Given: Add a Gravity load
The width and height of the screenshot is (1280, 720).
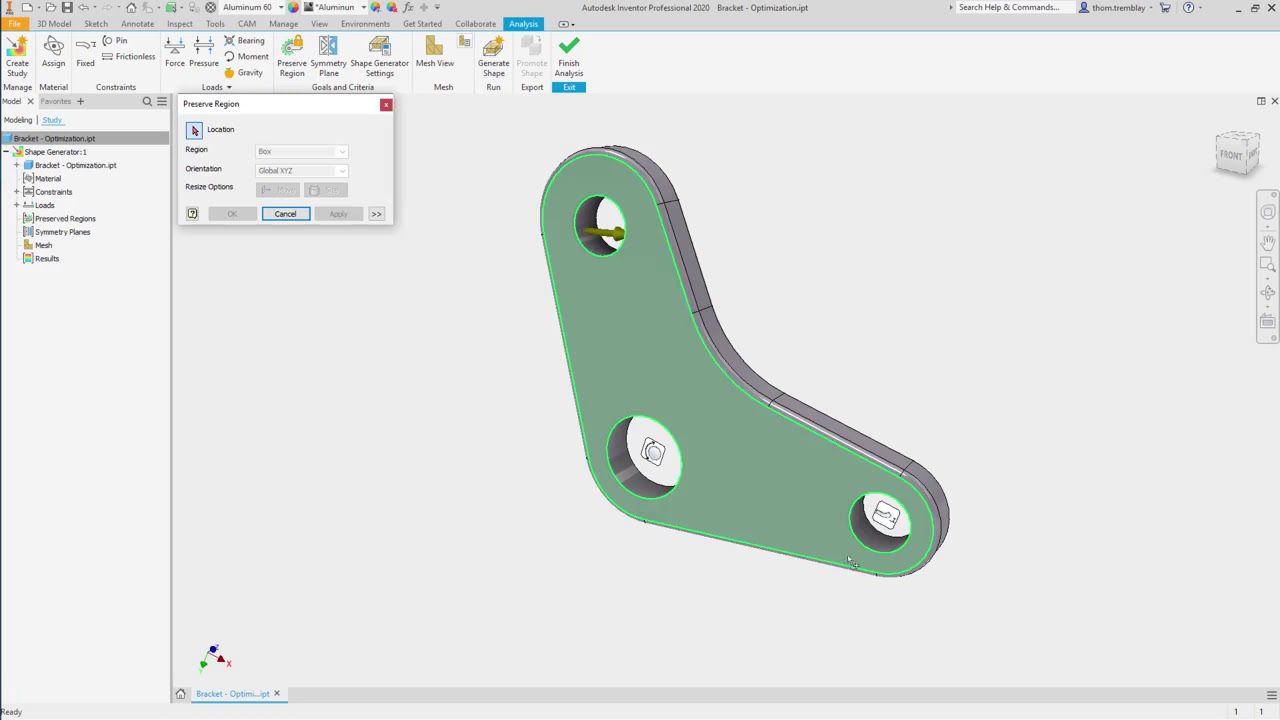Looking at the screenshot, I should [x=243, y=73].
